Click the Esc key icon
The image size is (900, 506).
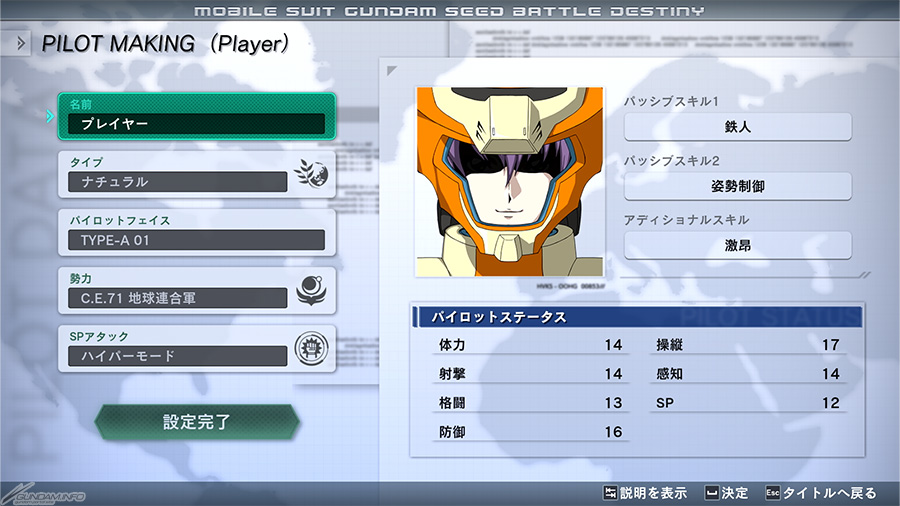click(773, 493)
